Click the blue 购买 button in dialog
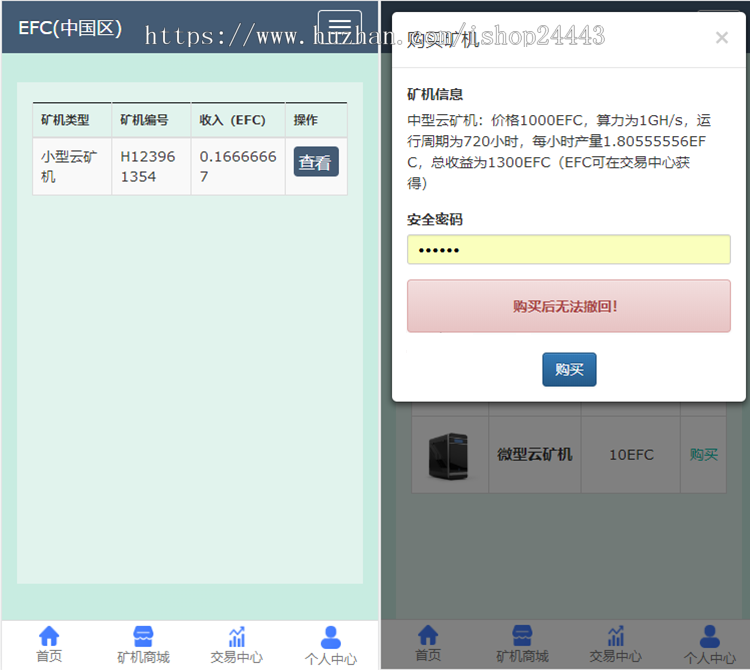 click(x=569, y=370)
